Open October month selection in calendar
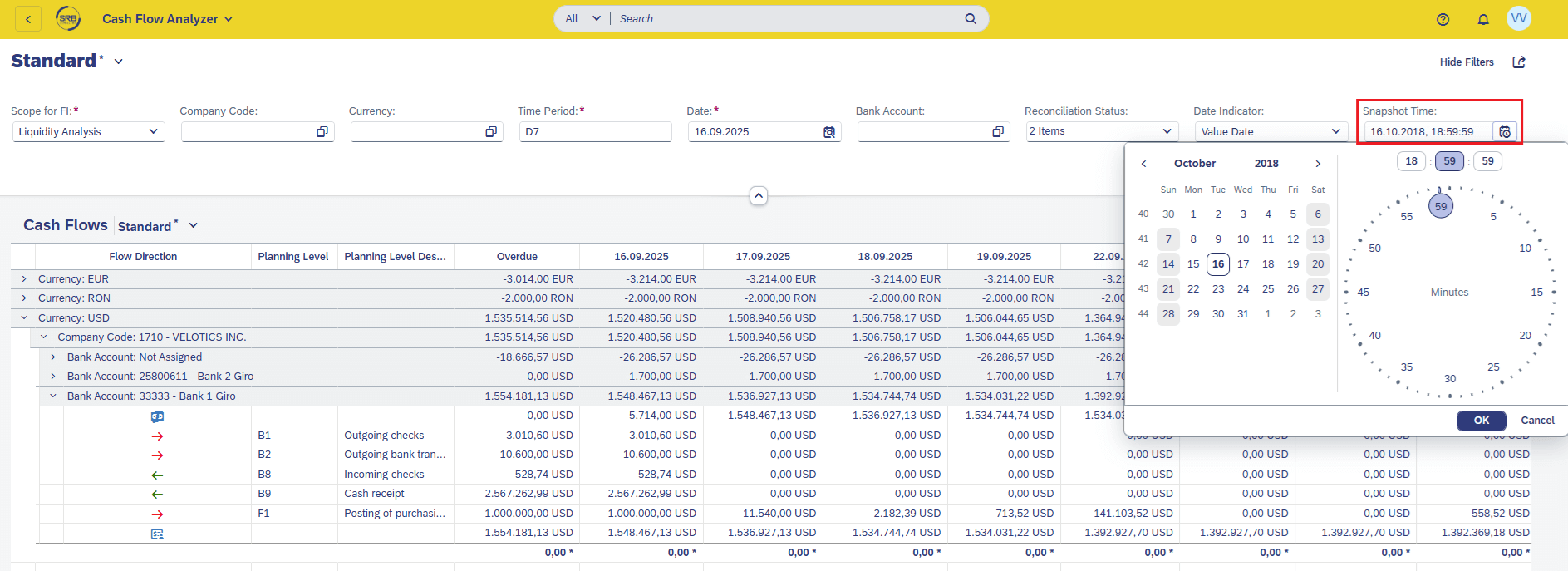Screen dimensions: 1568x571 pos(1194,164)
